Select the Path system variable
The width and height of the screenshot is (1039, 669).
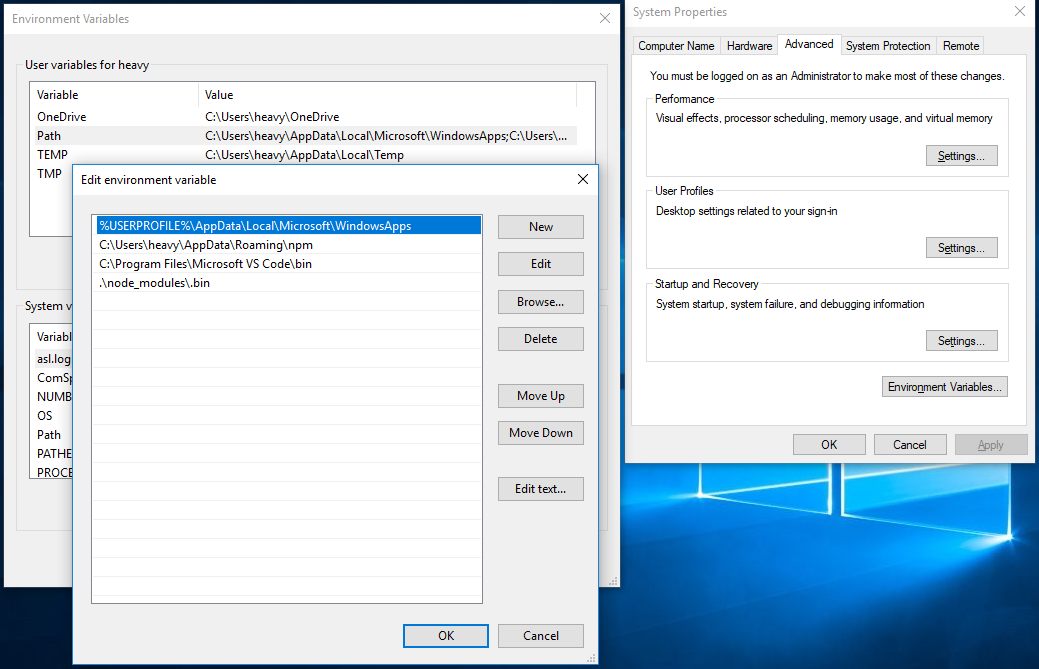pos(49,435)
